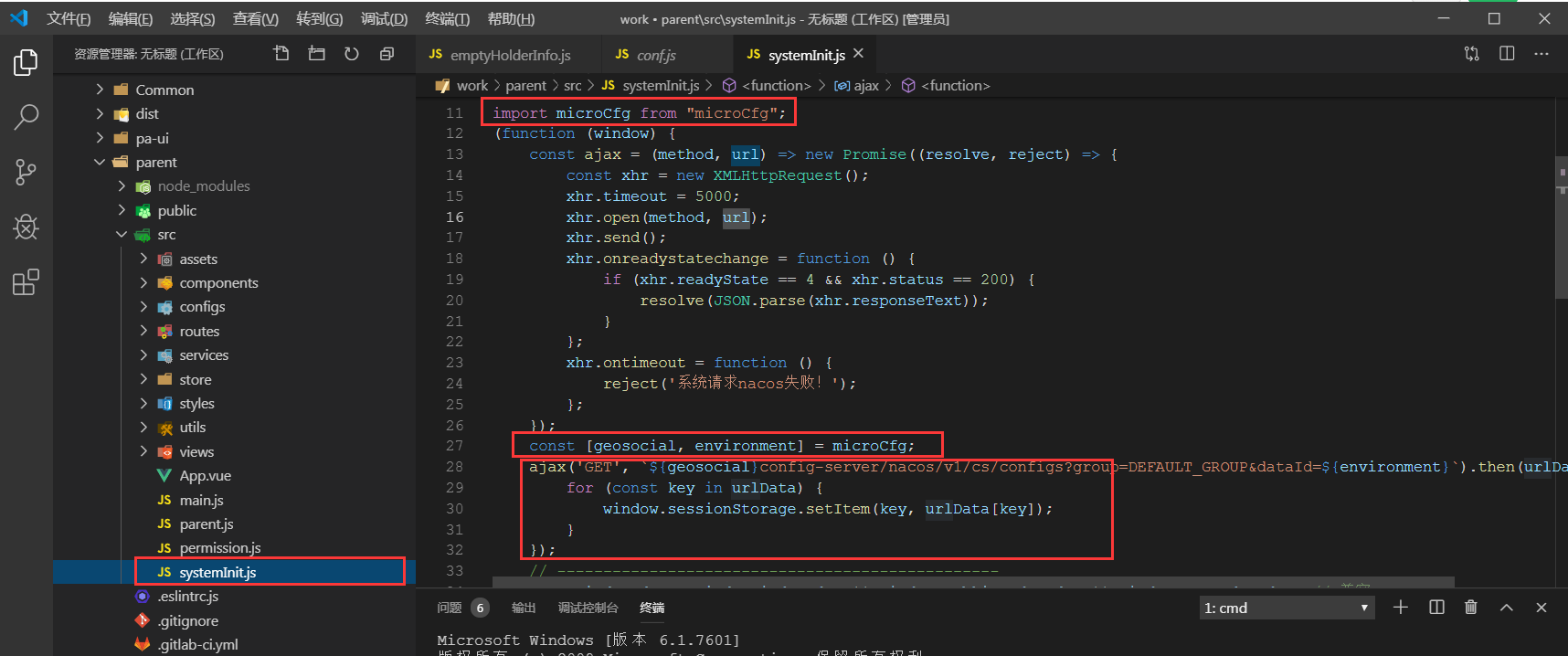Open the 编辑(E) menu

(x=131, y=18)
